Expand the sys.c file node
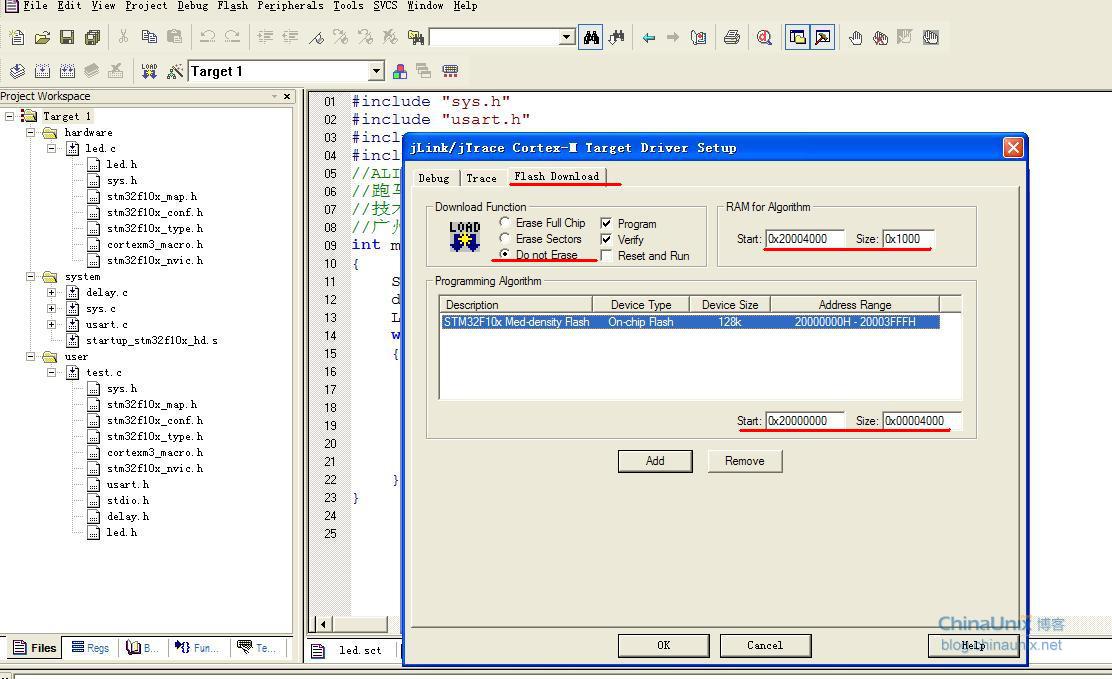The image size is (1112, 679). pos(52,309)
